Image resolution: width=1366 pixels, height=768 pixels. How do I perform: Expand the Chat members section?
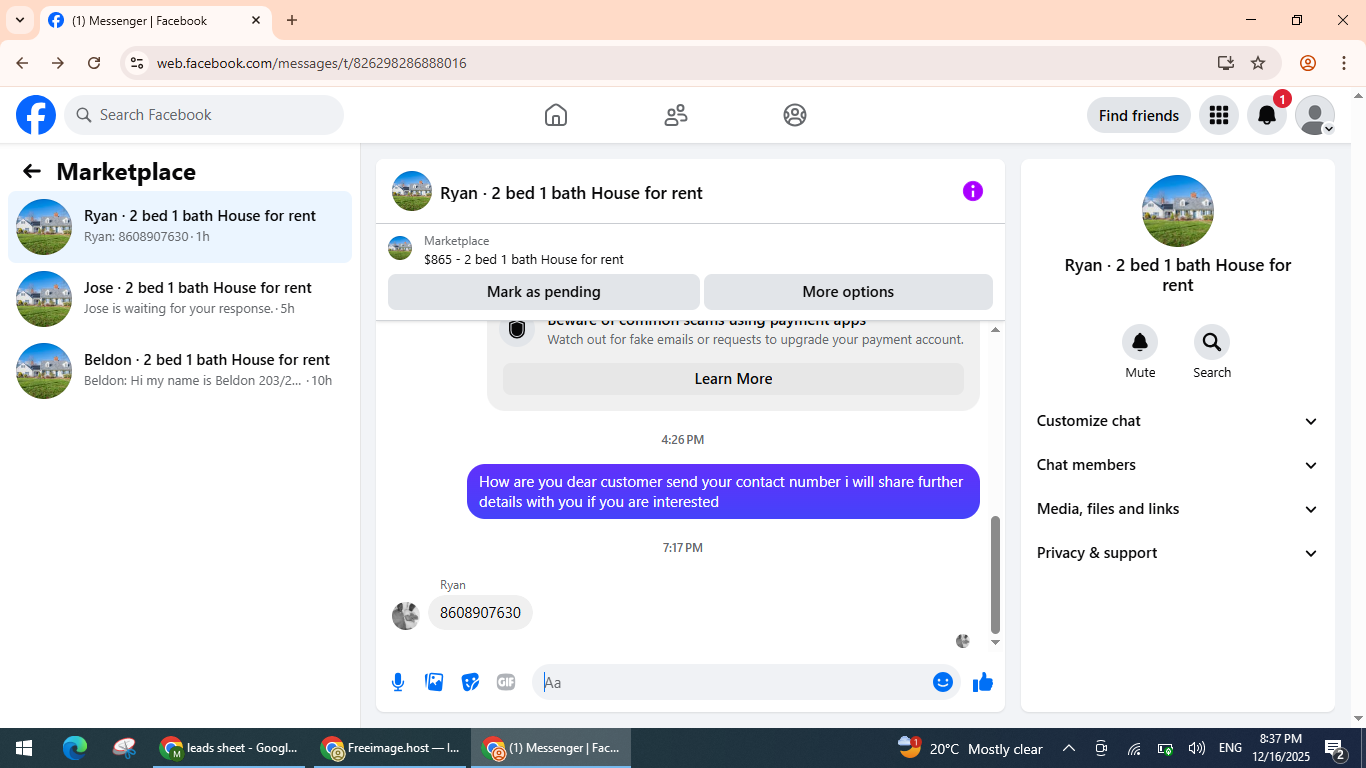(x=1178, y=465)
